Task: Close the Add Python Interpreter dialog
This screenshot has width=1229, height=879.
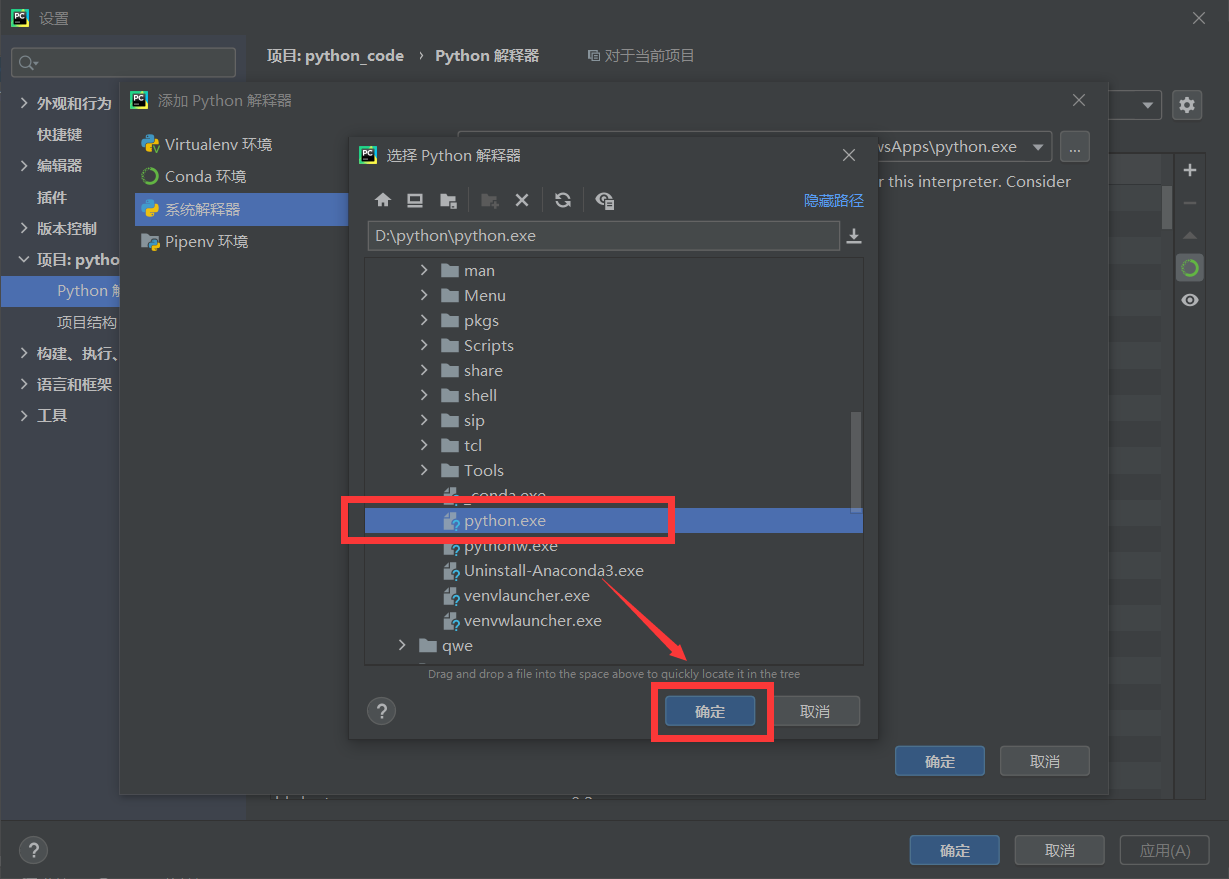Action: (x=1079, y=100)
